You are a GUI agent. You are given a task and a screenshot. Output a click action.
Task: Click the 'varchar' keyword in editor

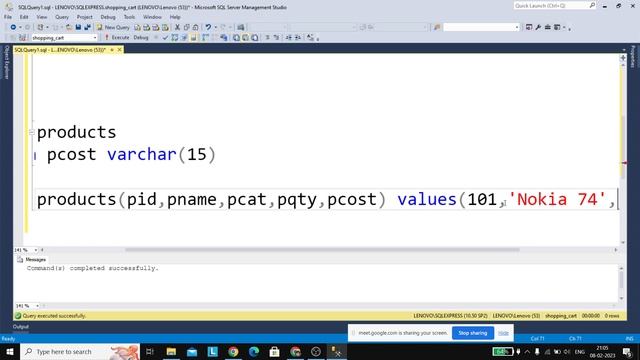click(142, 155)
